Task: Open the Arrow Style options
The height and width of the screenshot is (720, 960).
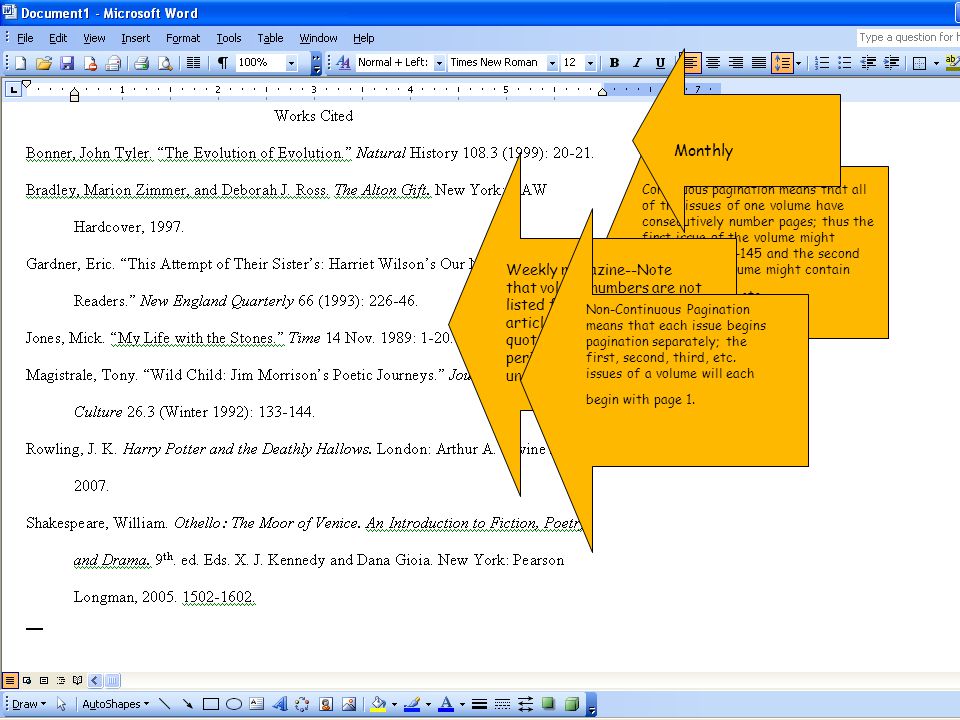Action: coord(525,704)
